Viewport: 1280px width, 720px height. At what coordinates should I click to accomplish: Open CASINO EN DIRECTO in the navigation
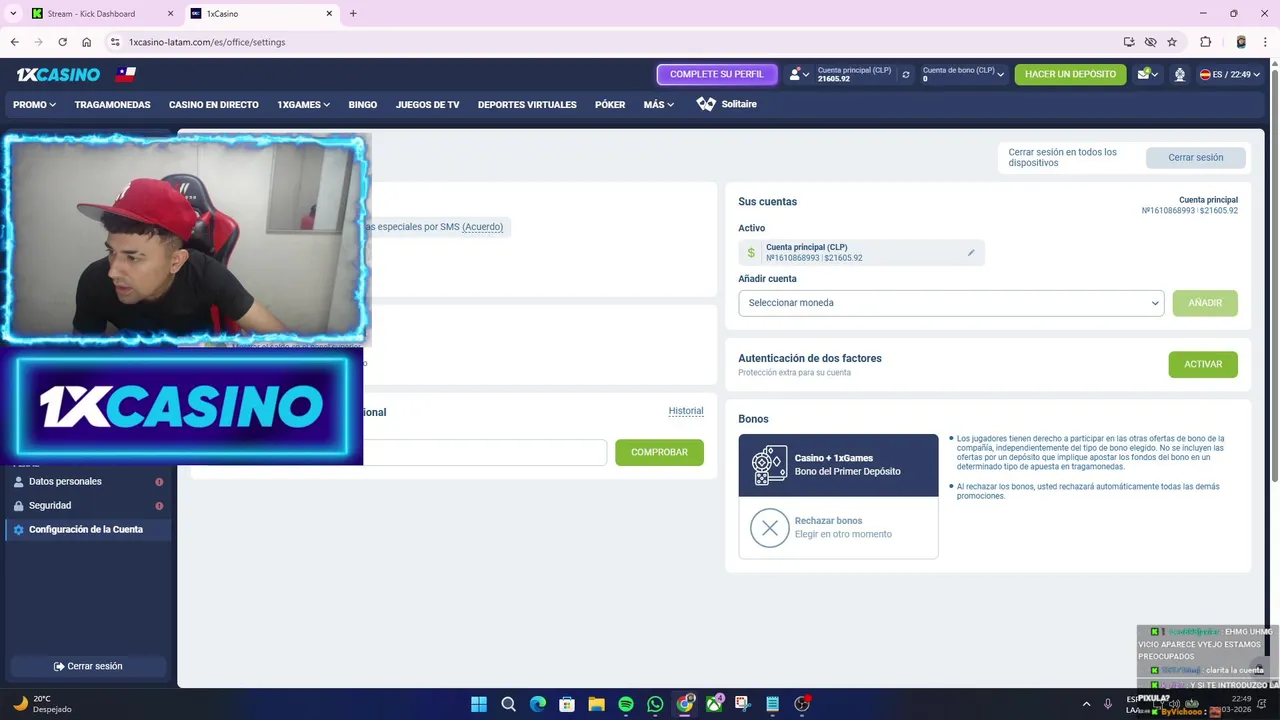point(213,104)
